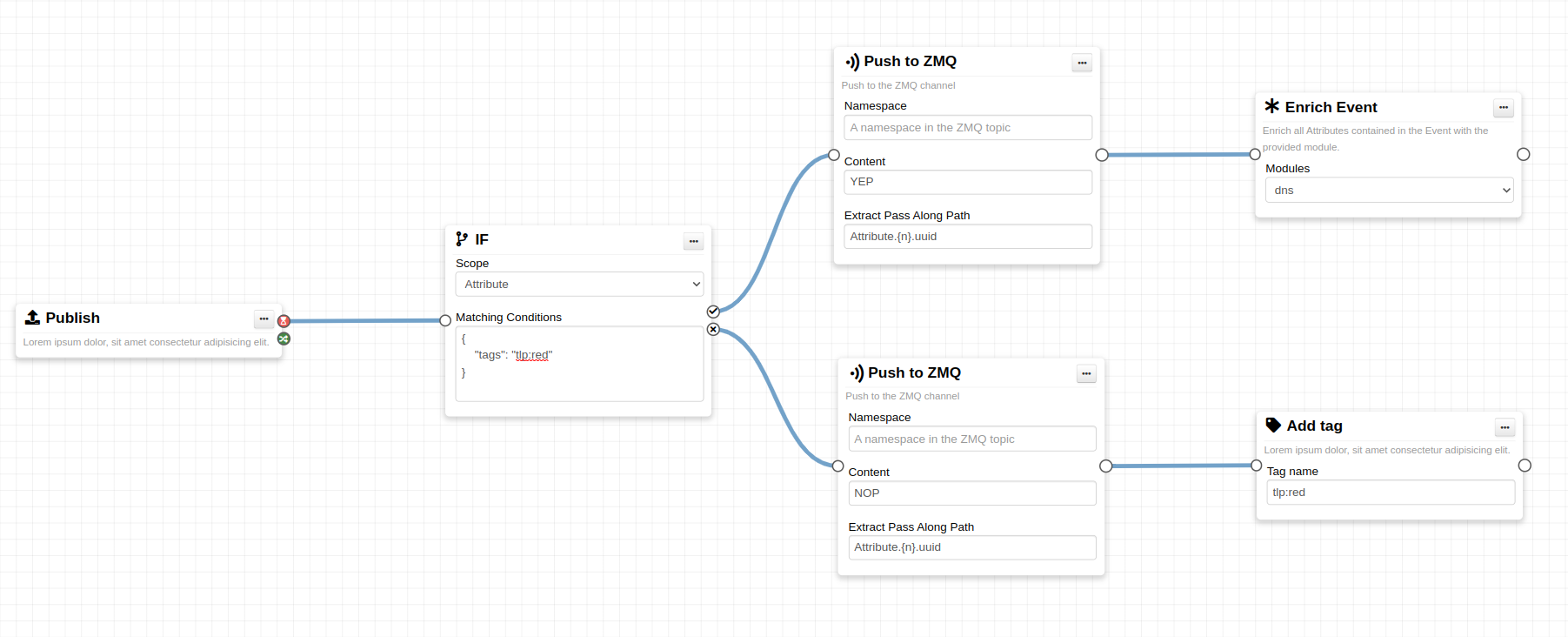
Task: Click the upper Push to ZMQ broadcast icon
Action: click(x=852, y=62)
